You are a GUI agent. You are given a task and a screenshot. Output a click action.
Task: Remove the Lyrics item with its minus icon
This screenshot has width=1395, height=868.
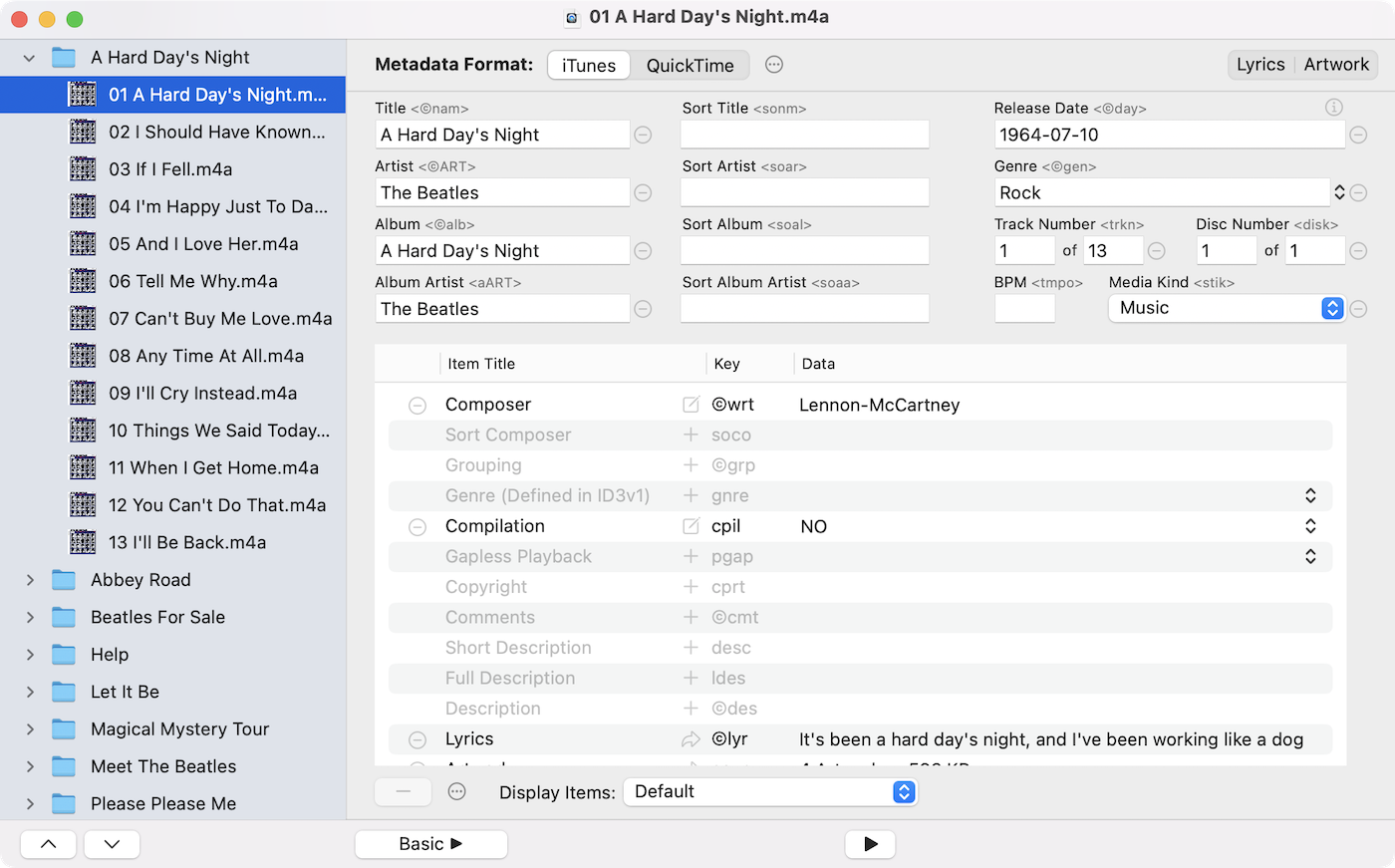point(418,739)
